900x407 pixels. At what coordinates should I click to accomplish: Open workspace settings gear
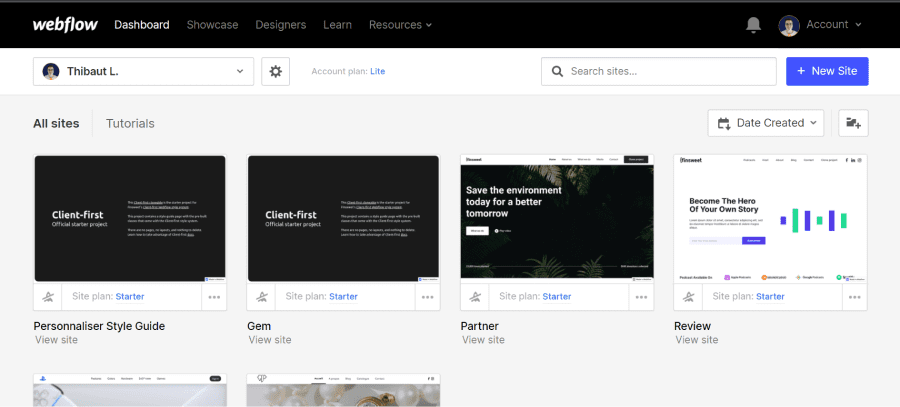(276, 71)
